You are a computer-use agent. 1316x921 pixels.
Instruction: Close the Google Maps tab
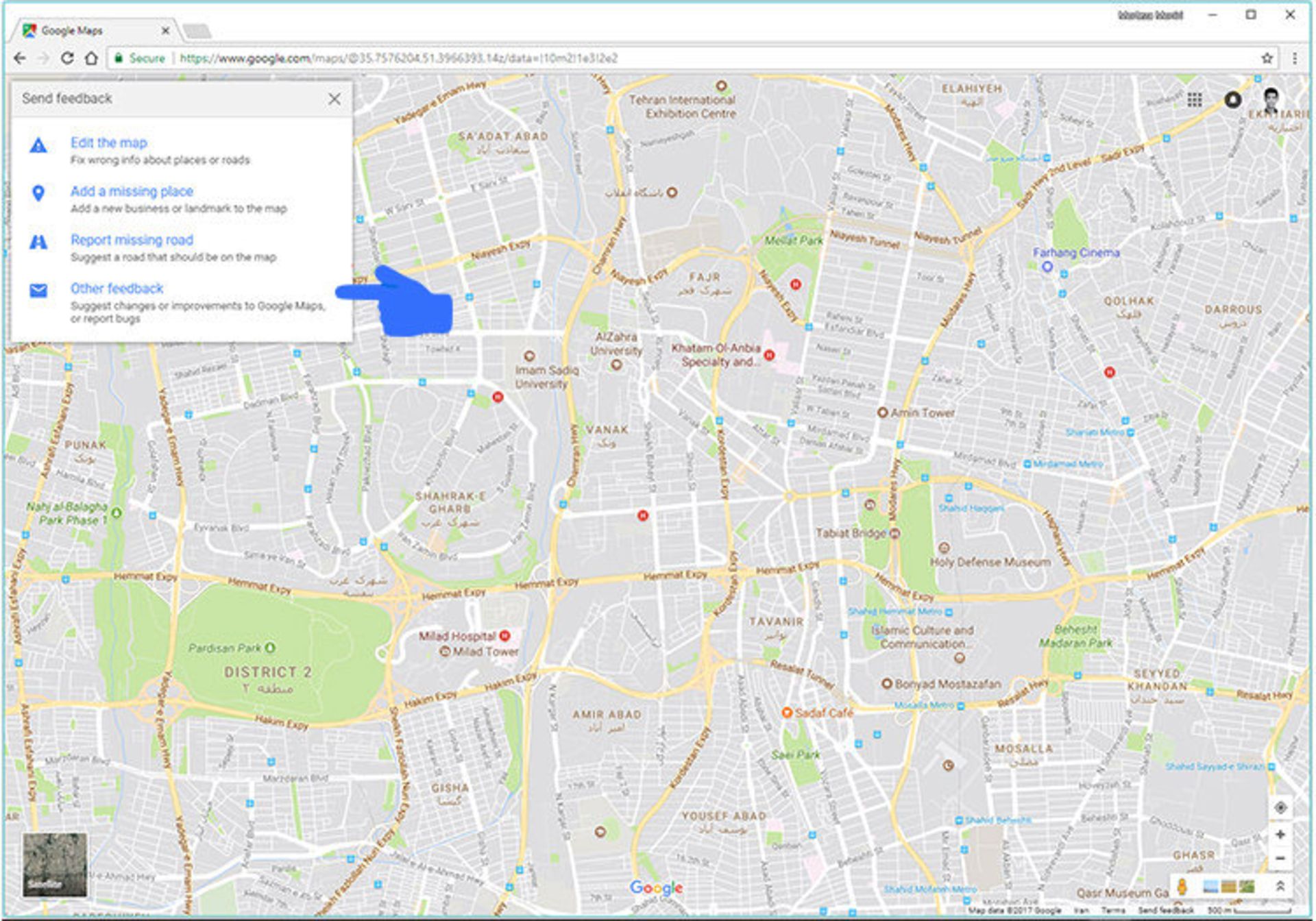point(165,31)
